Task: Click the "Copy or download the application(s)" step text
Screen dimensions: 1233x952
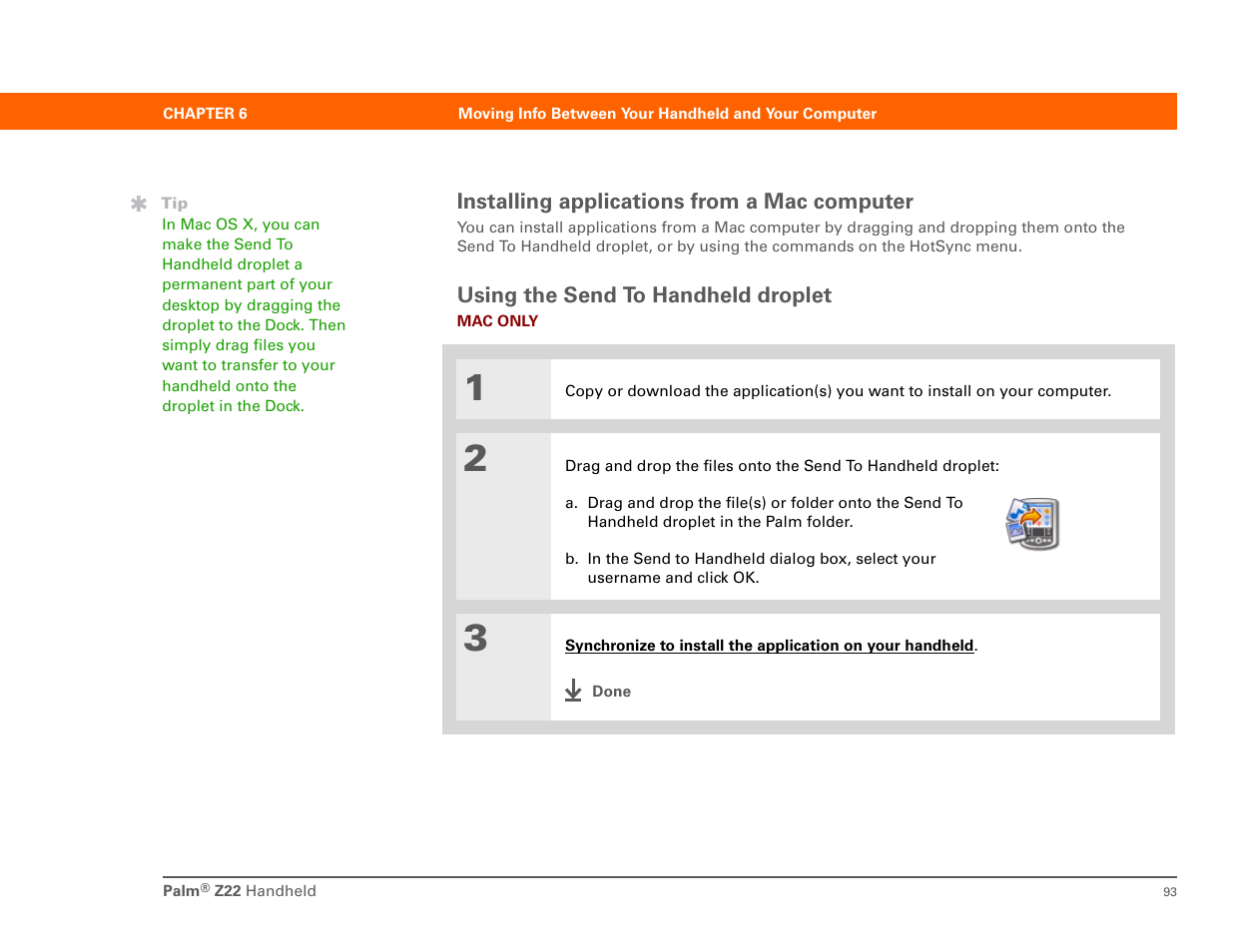Action: 838,391
